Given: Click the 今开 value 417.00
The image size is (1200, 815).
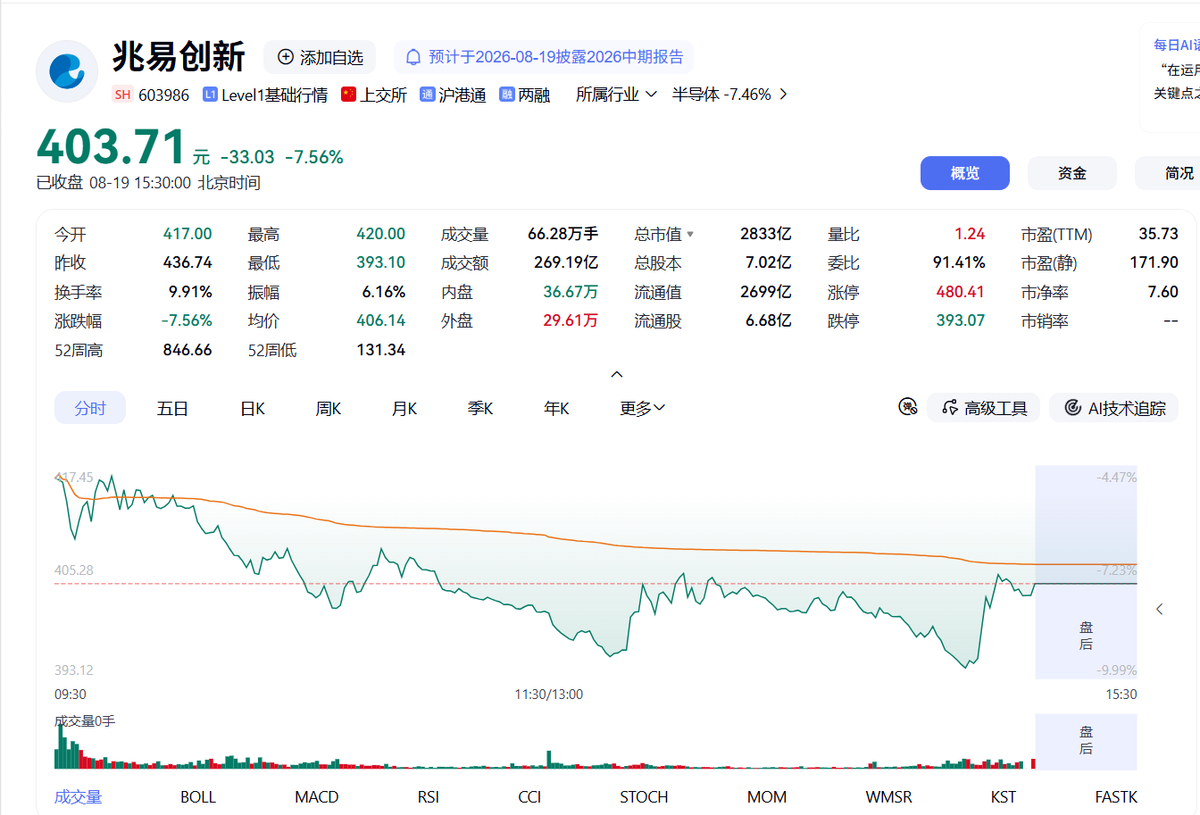Looking at the screenshot, I should (x=188, y=234).
